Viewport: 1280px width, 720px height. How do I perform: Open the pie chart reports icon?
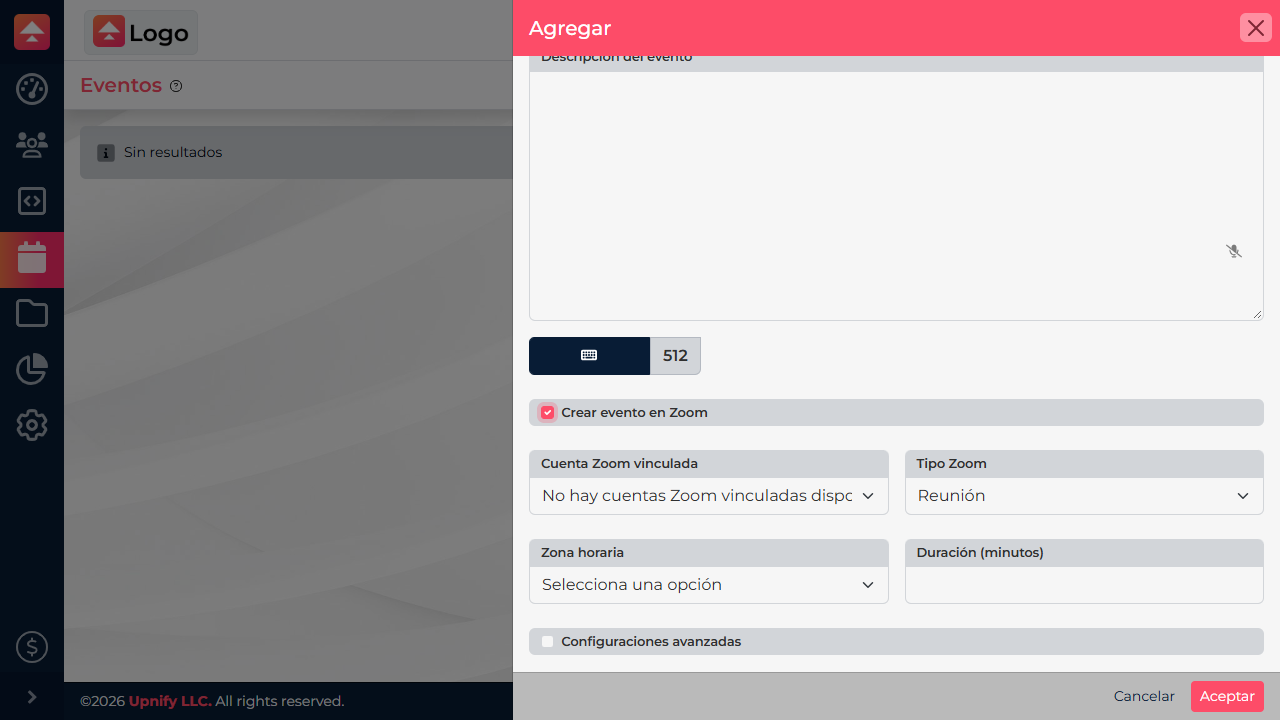click(32, 369)
